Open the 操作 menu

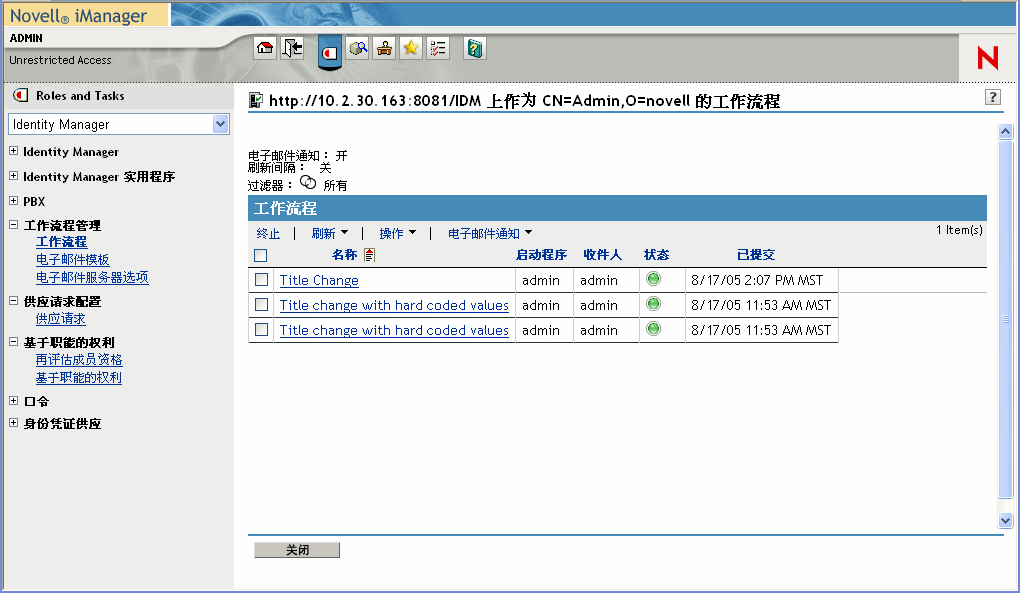point(398,232)
